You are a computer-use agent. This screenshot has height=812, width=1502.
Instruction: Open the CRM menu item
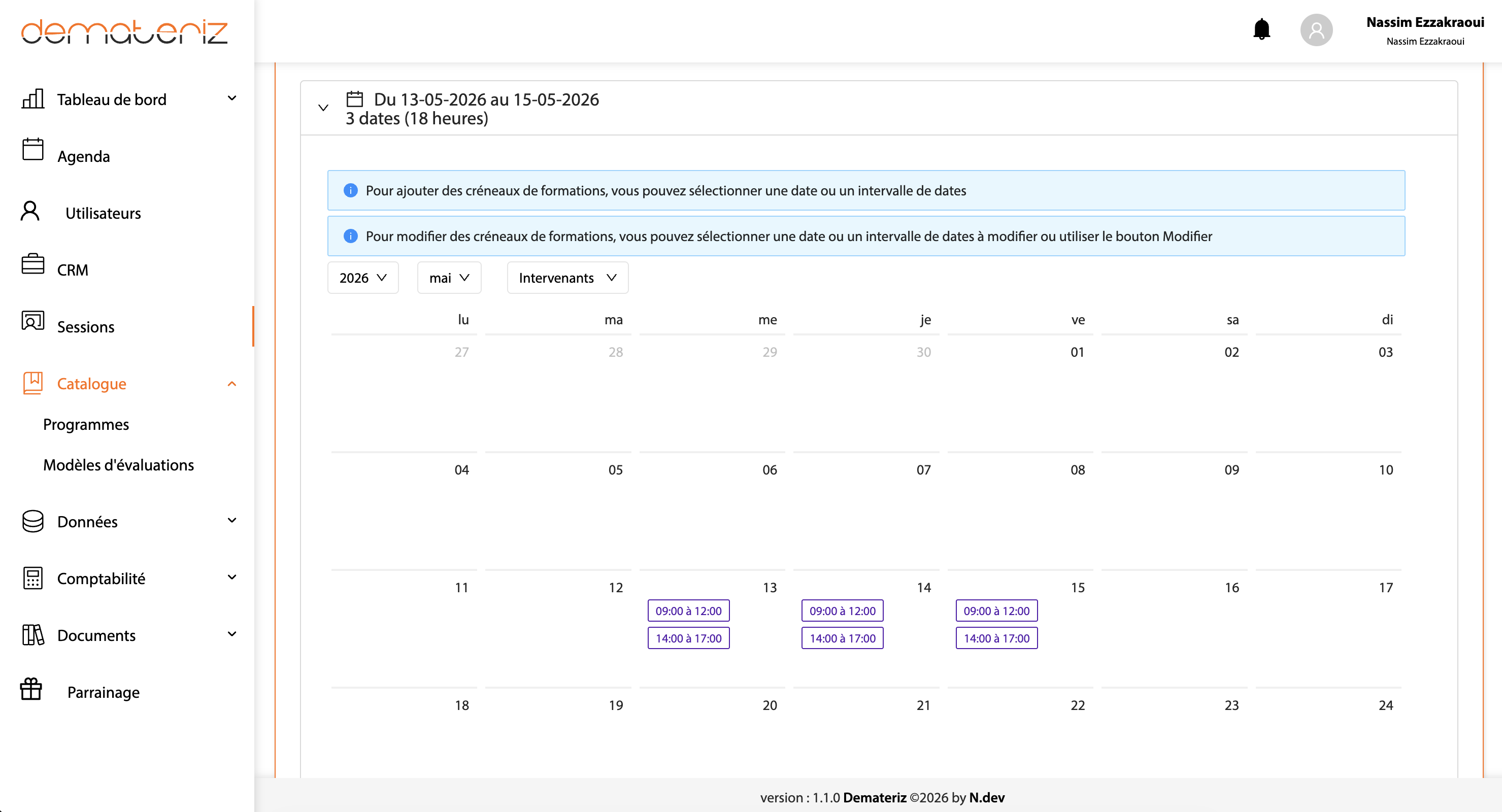coord(73,270)
